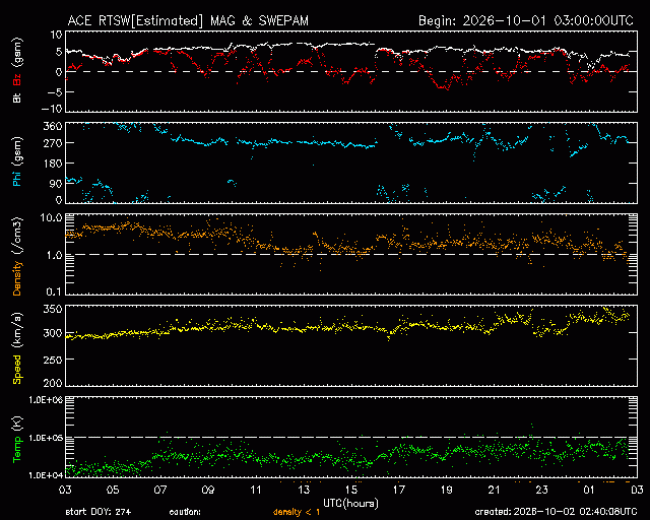650x520 pixels.
Task: Click the 'start DOY: 274' text
Action: 98,512
